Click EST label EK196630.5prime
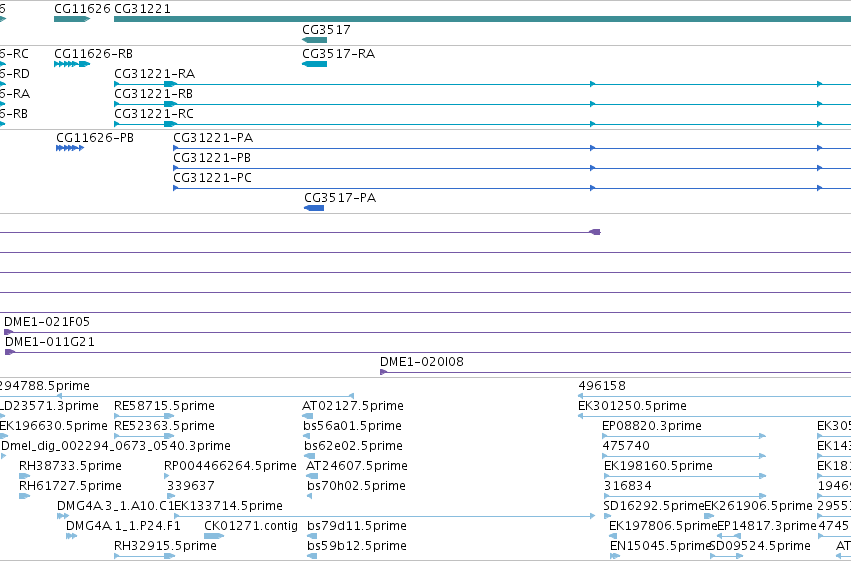This screenshot has height=561, width=851. 53,426
